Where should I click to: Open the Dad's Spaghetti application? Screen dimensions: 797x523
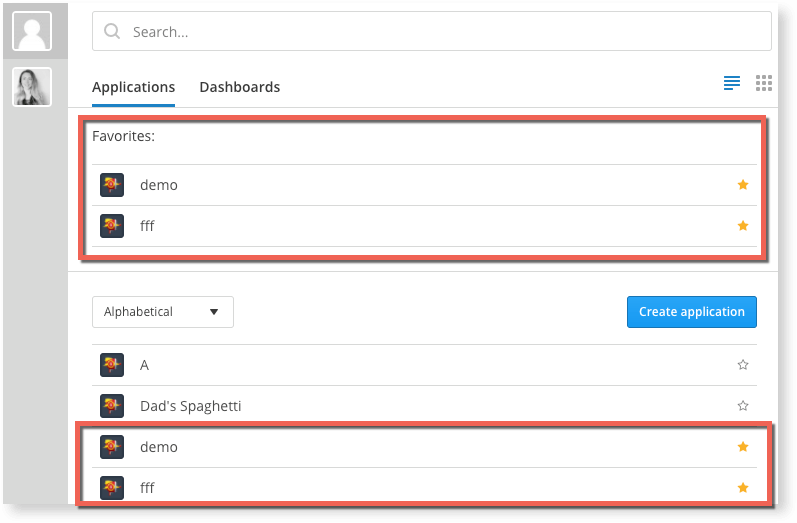tap(191, 406)
